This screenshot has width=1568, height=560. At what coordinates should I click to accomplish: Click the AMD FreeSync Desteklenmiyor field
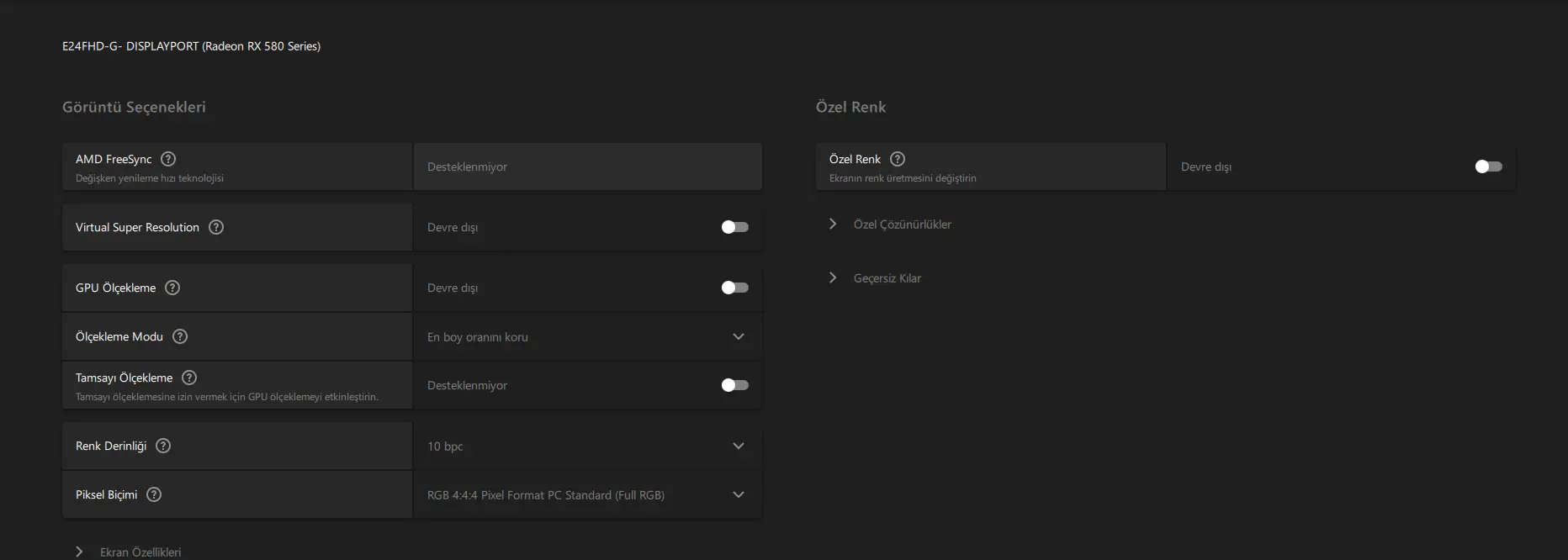(x=587, y=166)
